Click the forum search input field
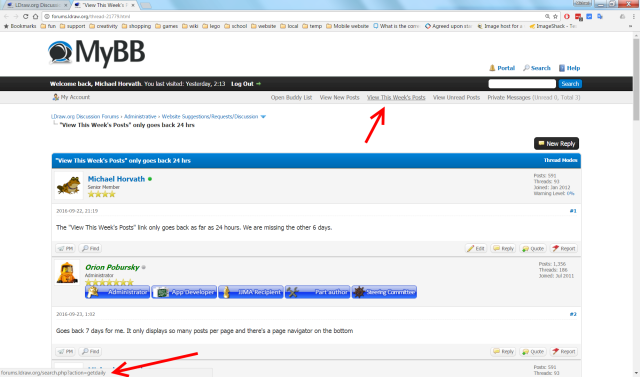The height and width of the screenshot is (377, 640). tap(522, 84)
